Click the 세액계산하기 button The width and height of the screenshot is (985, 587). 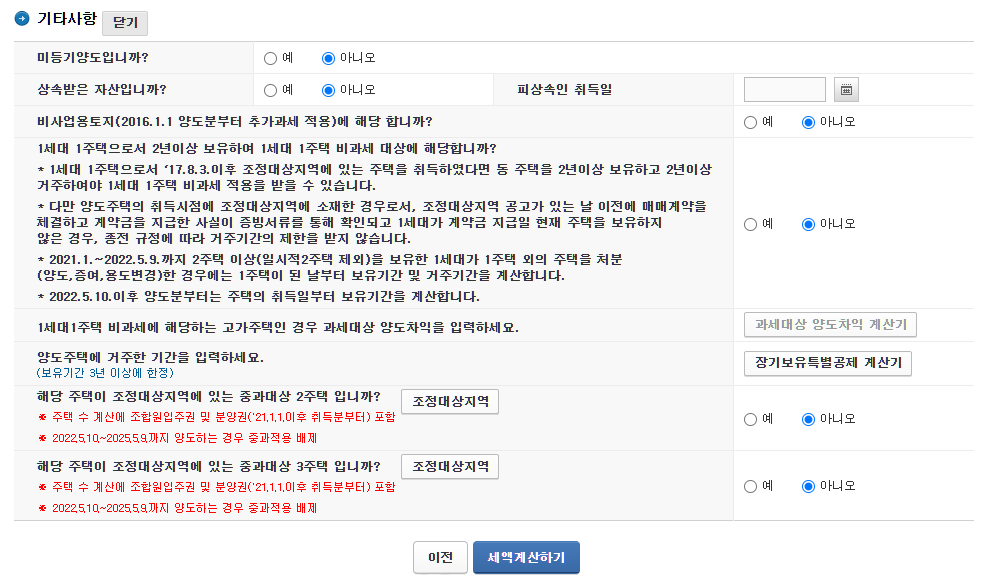[x=525, y=559]
